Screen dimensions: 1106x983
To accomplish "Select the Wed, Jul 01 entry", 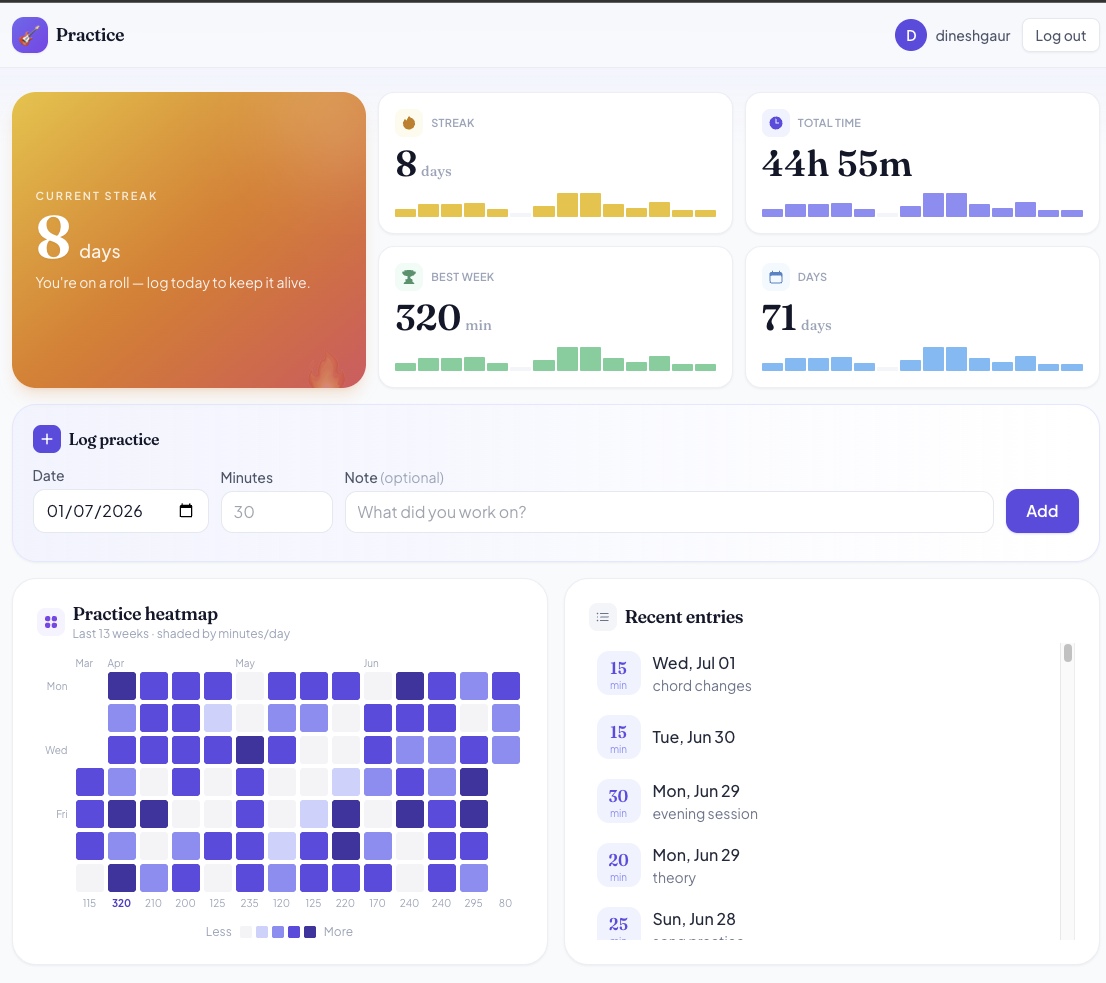I will (825, 673).
